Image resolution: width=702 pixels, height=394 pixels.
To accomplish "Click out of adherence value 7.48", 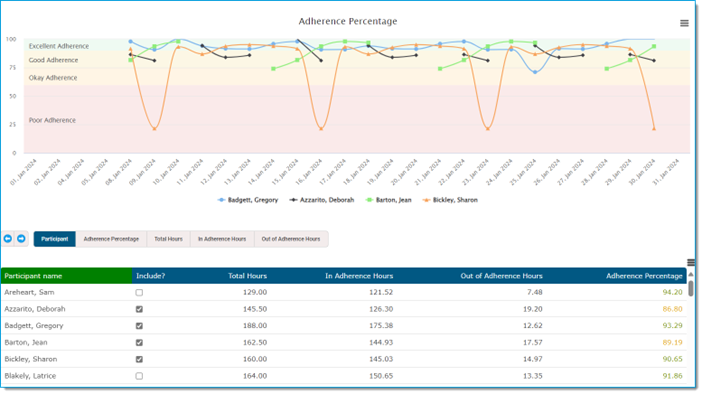I will 535,292.
